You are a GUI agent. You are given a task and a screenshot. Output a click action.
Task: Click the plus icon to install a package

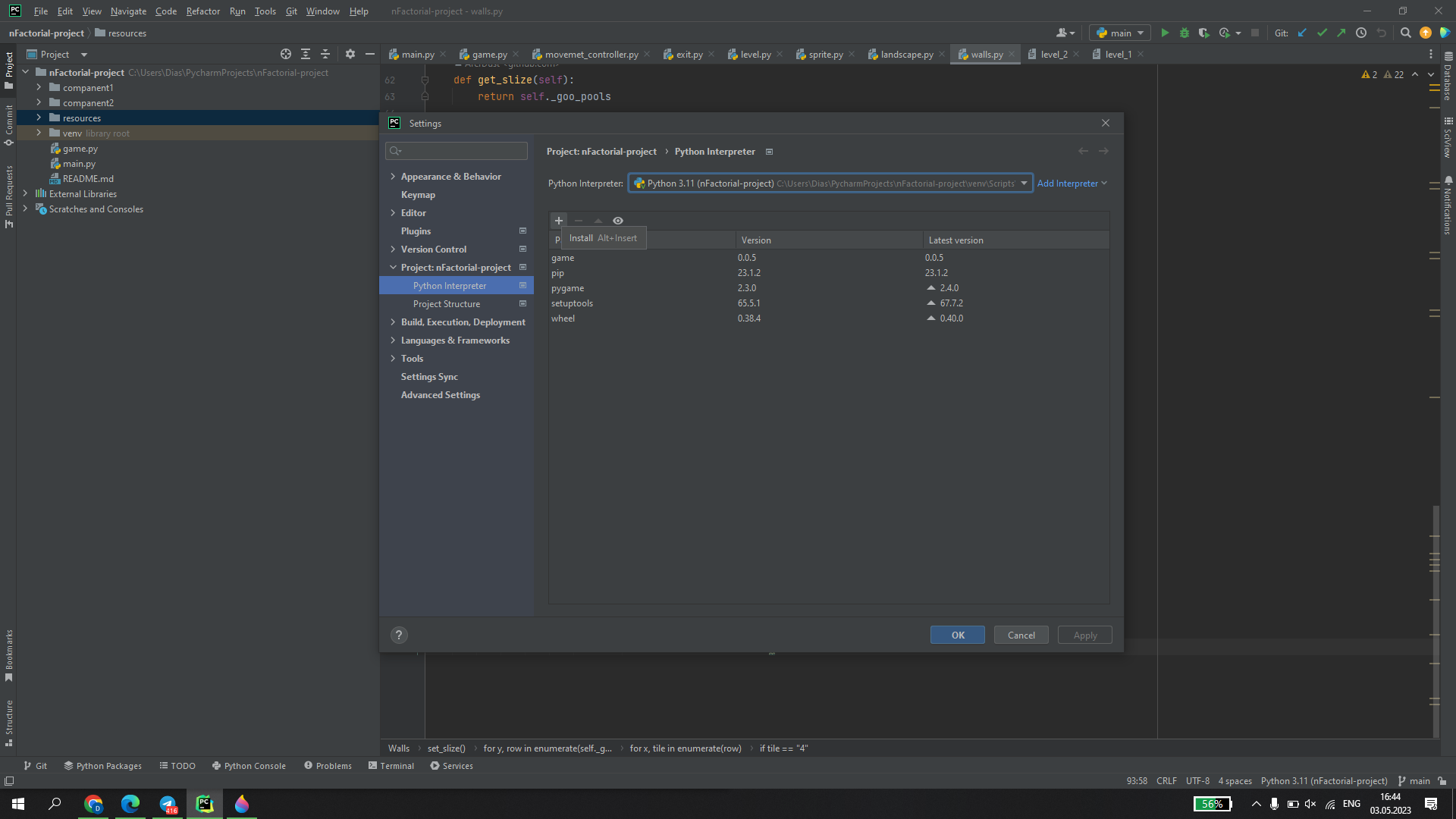559,221
